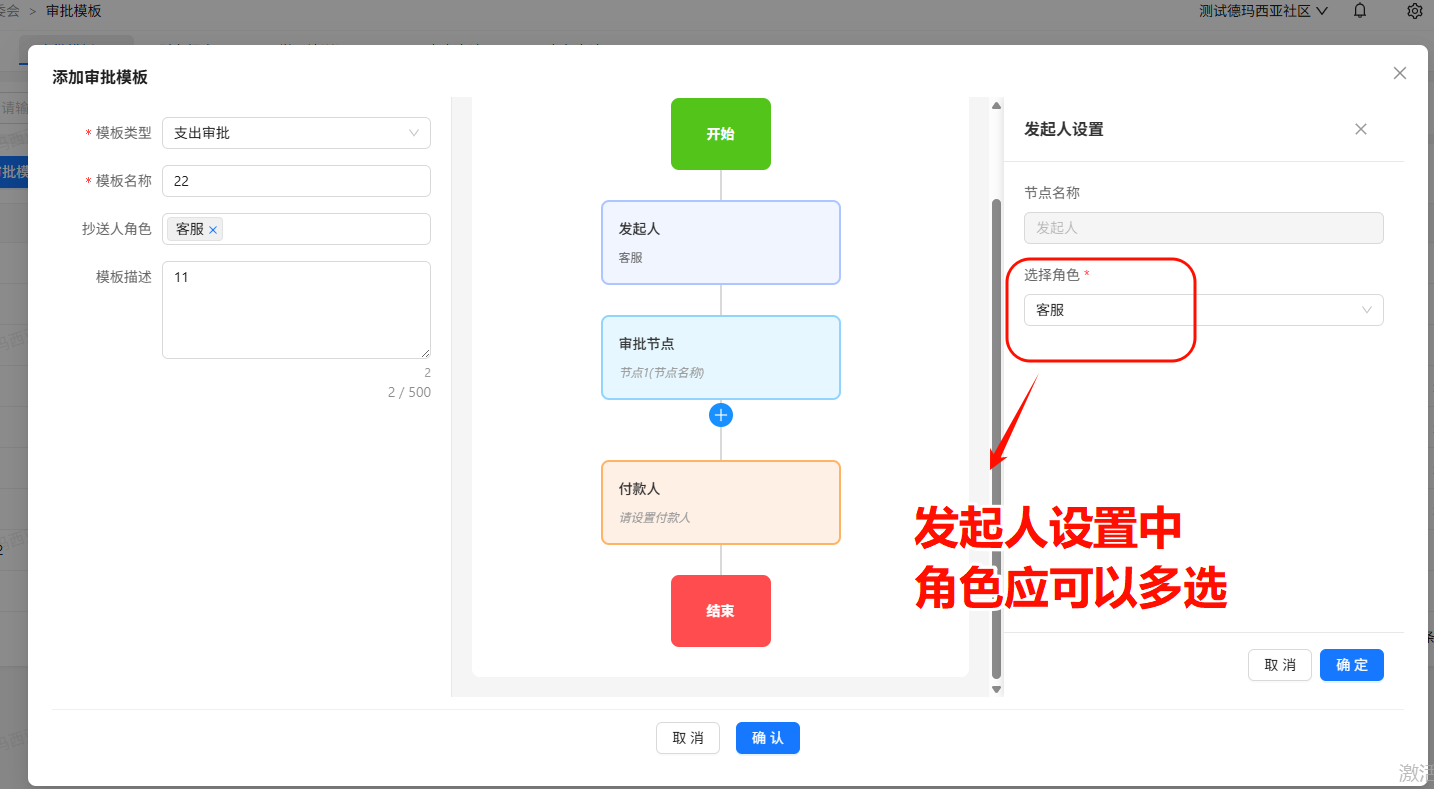The height and width of the screenshot is (789, 1434).
Task: Select the 付款人 flow node
Action: pyautogui.click(x=720, y=502)
